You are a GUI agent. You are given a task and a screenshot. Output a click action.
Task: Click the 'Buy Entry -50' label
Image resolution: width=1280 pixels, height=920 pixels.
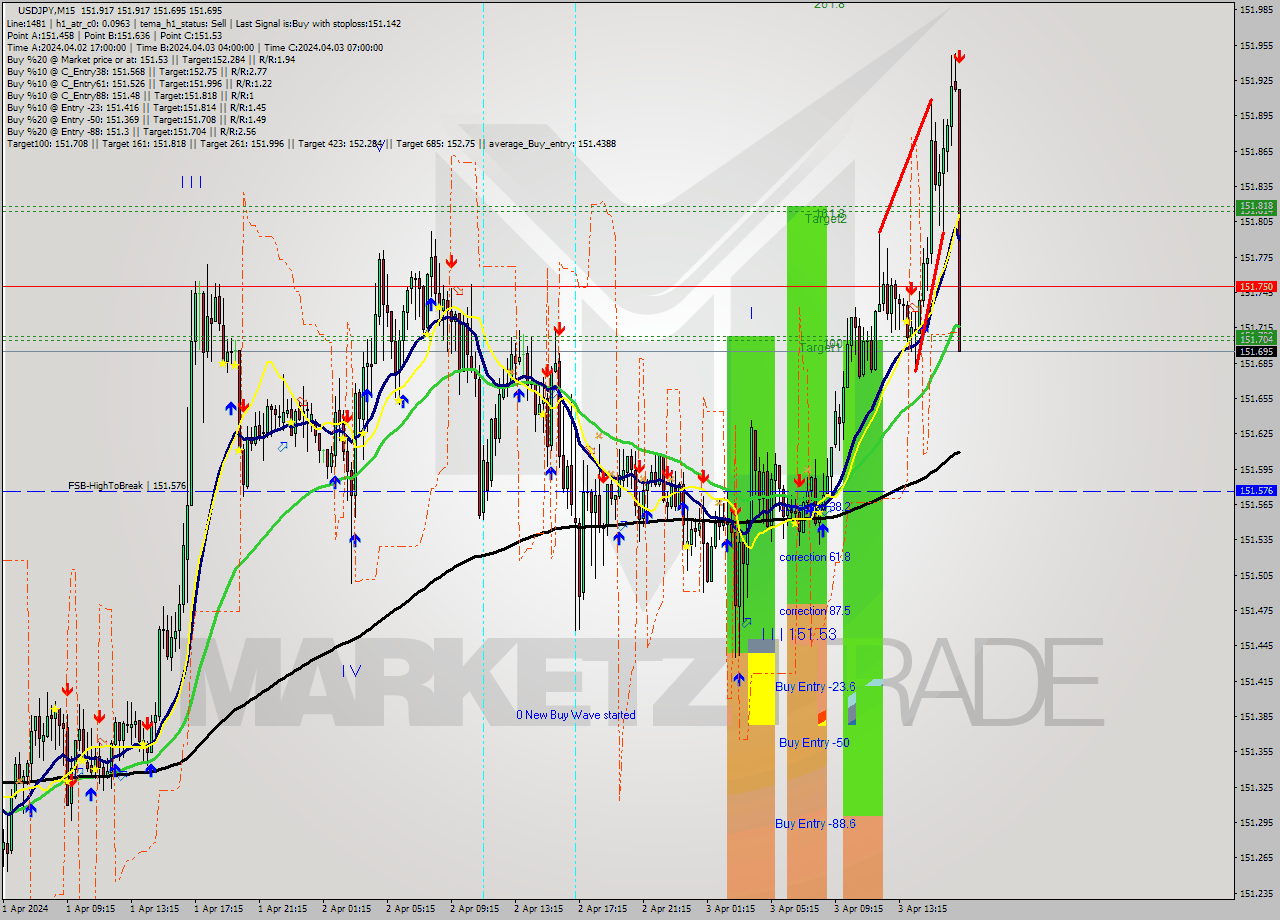pyautogui.click(x=814, y=743)
